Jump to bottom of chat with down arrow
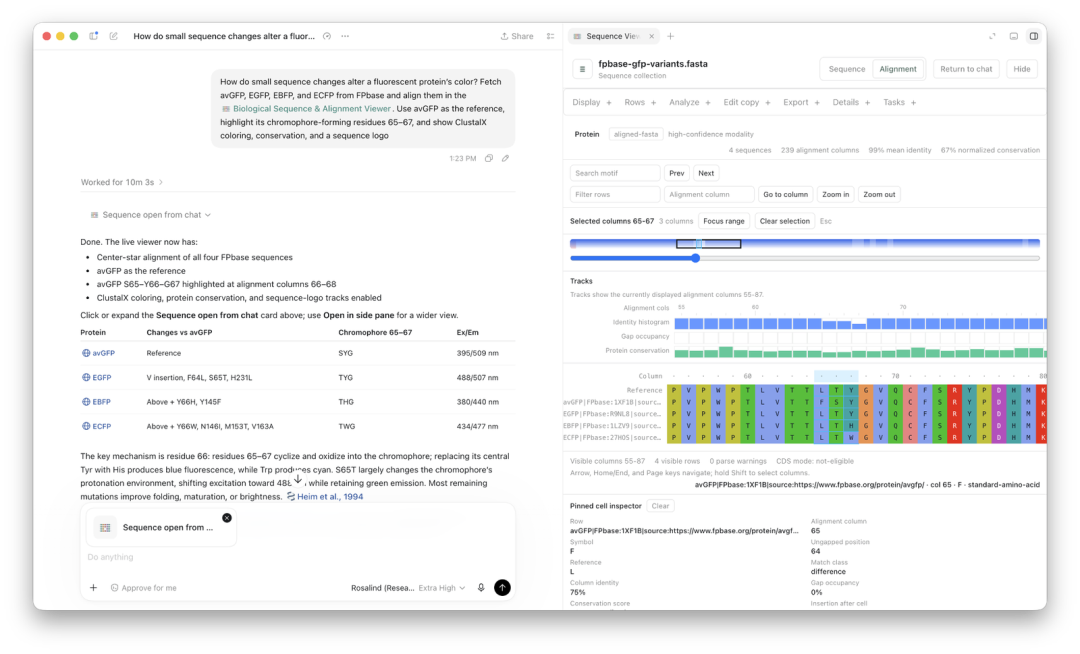 pyautogui.click(x=298, y=479)
